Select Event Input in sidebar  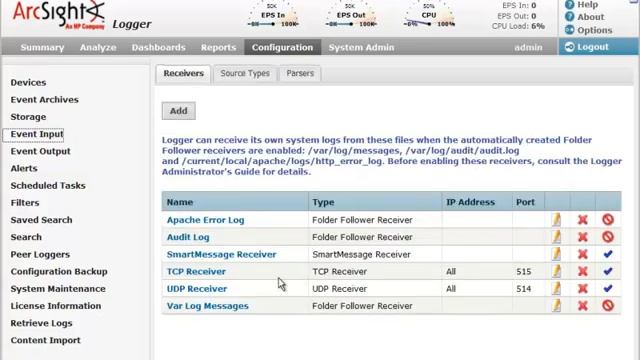coord(37,134)
